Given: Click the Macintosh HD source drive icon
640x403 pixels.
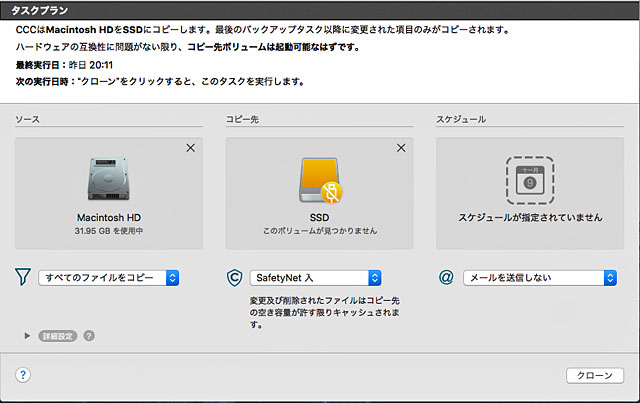Looking at the screenshot, I should (x=109, y=178).
